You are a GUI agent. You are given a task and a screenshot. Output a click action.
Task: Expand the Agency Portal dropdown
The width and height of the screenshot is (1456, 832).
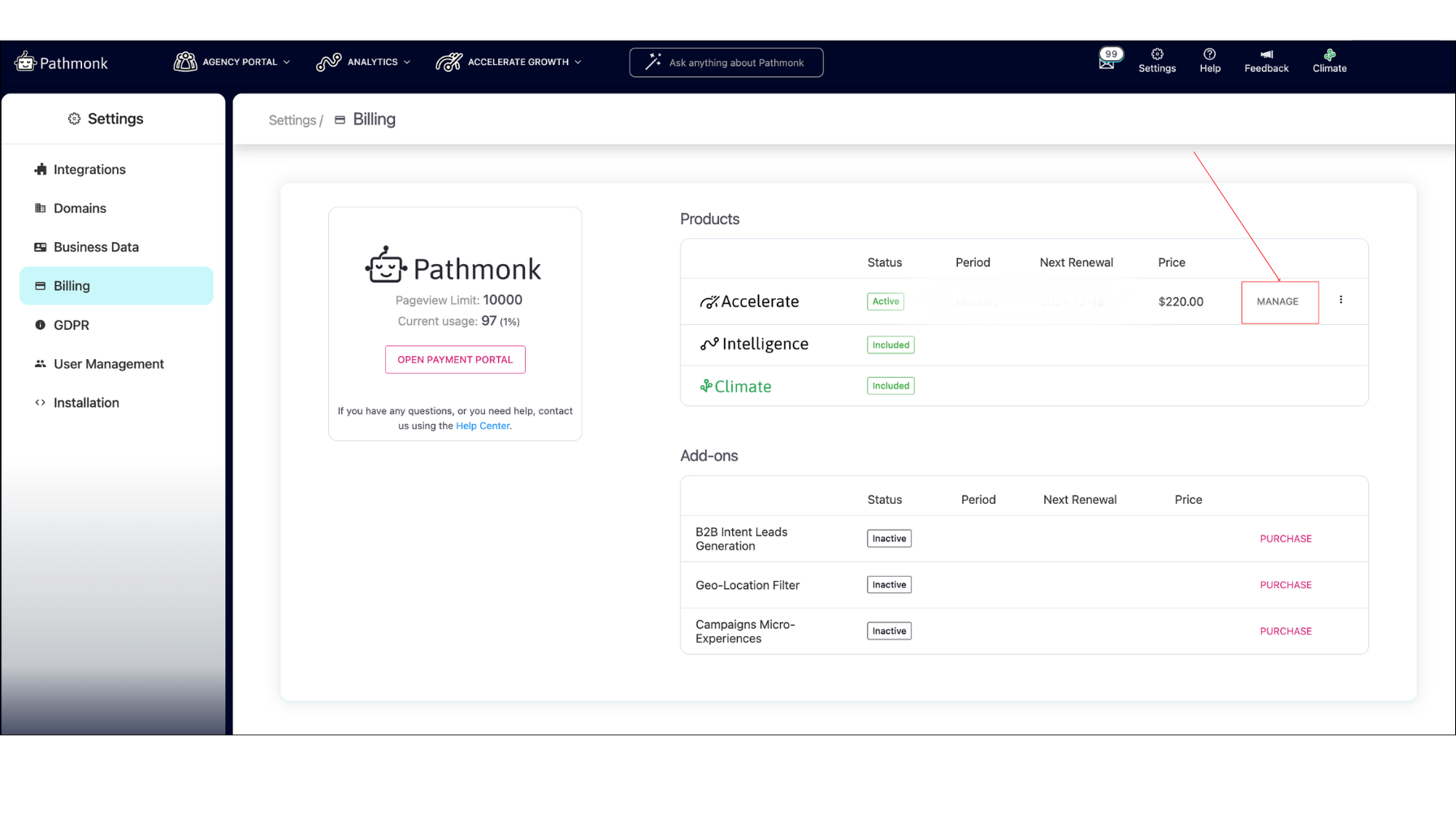(x=232, y=62)
